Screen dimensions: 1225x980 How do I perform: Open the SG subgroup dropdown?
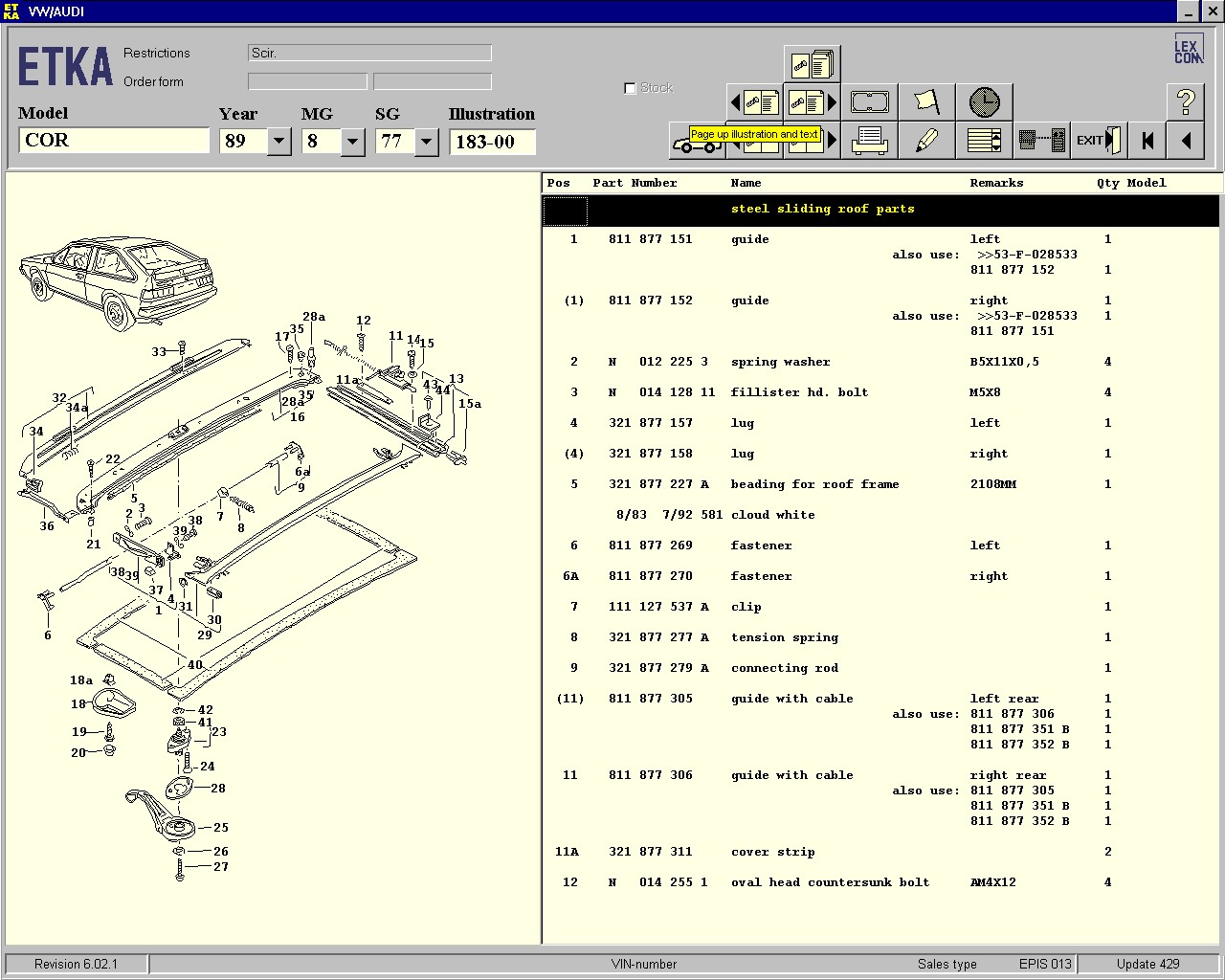[426, 142]
